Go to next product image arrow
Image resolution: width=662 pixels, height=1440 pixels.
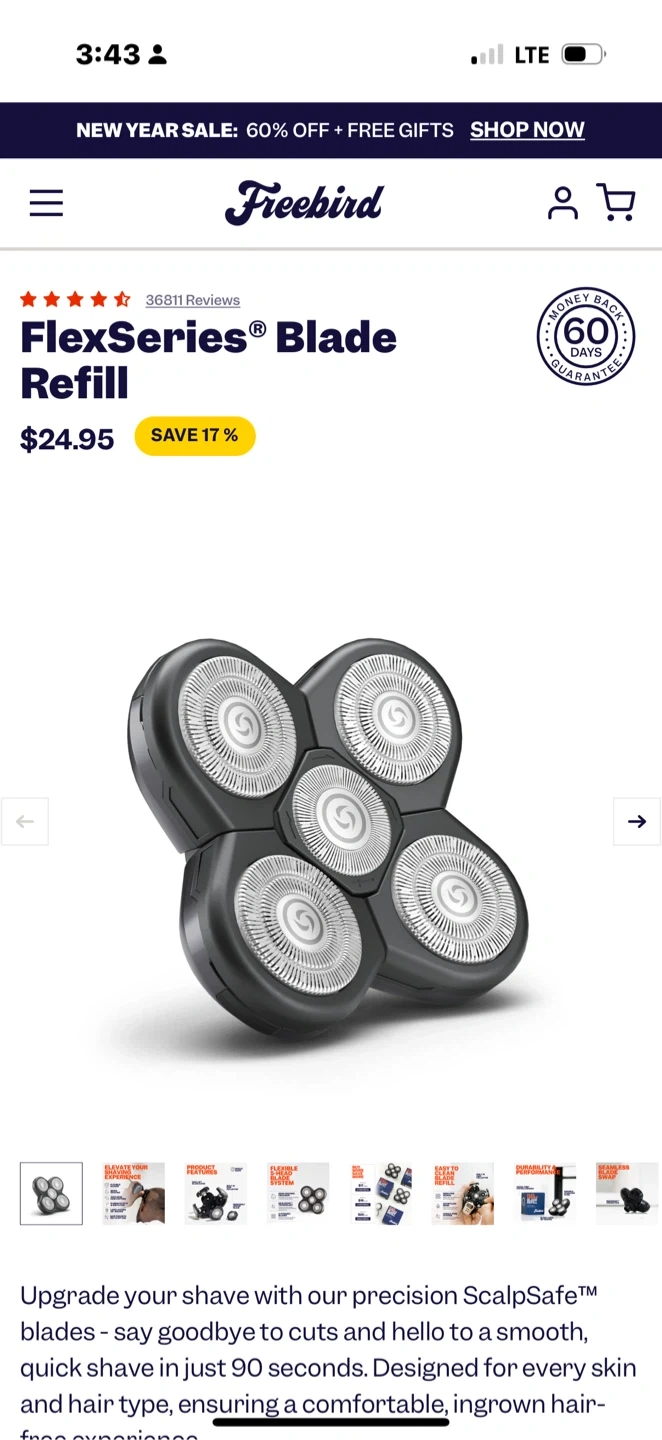(x=637, y=822)
